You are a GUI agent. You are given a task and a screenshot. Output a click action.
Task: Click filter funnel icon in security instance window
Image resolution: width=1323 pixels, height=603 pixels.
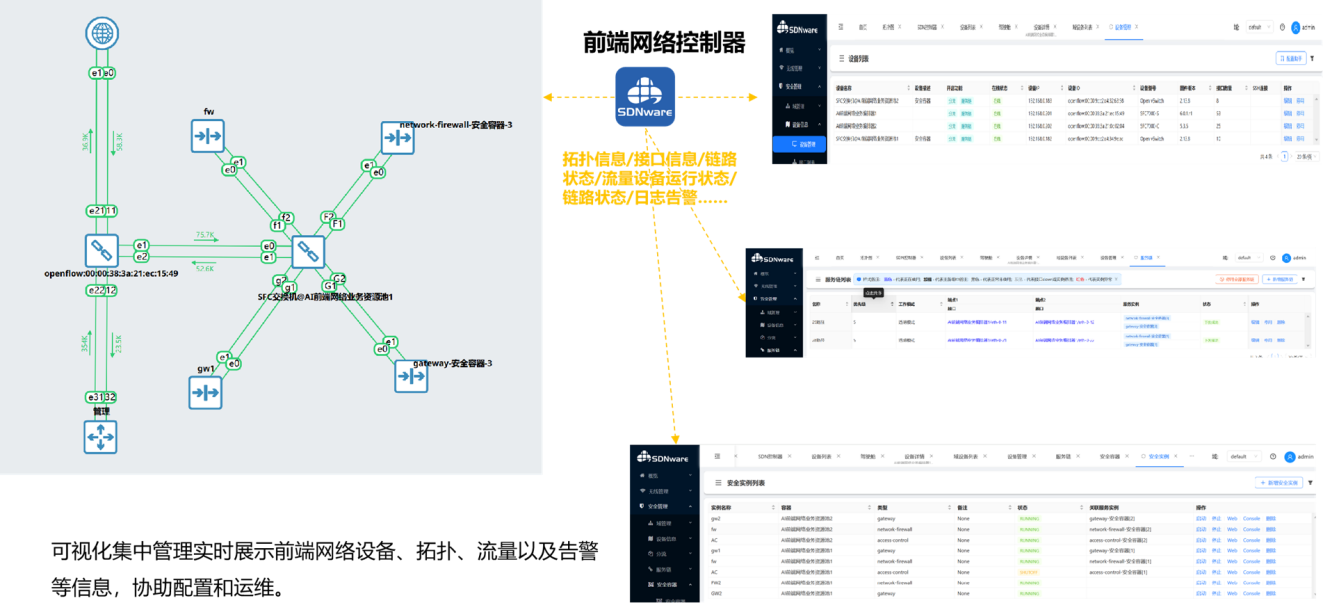click(x=1310, y=483)
